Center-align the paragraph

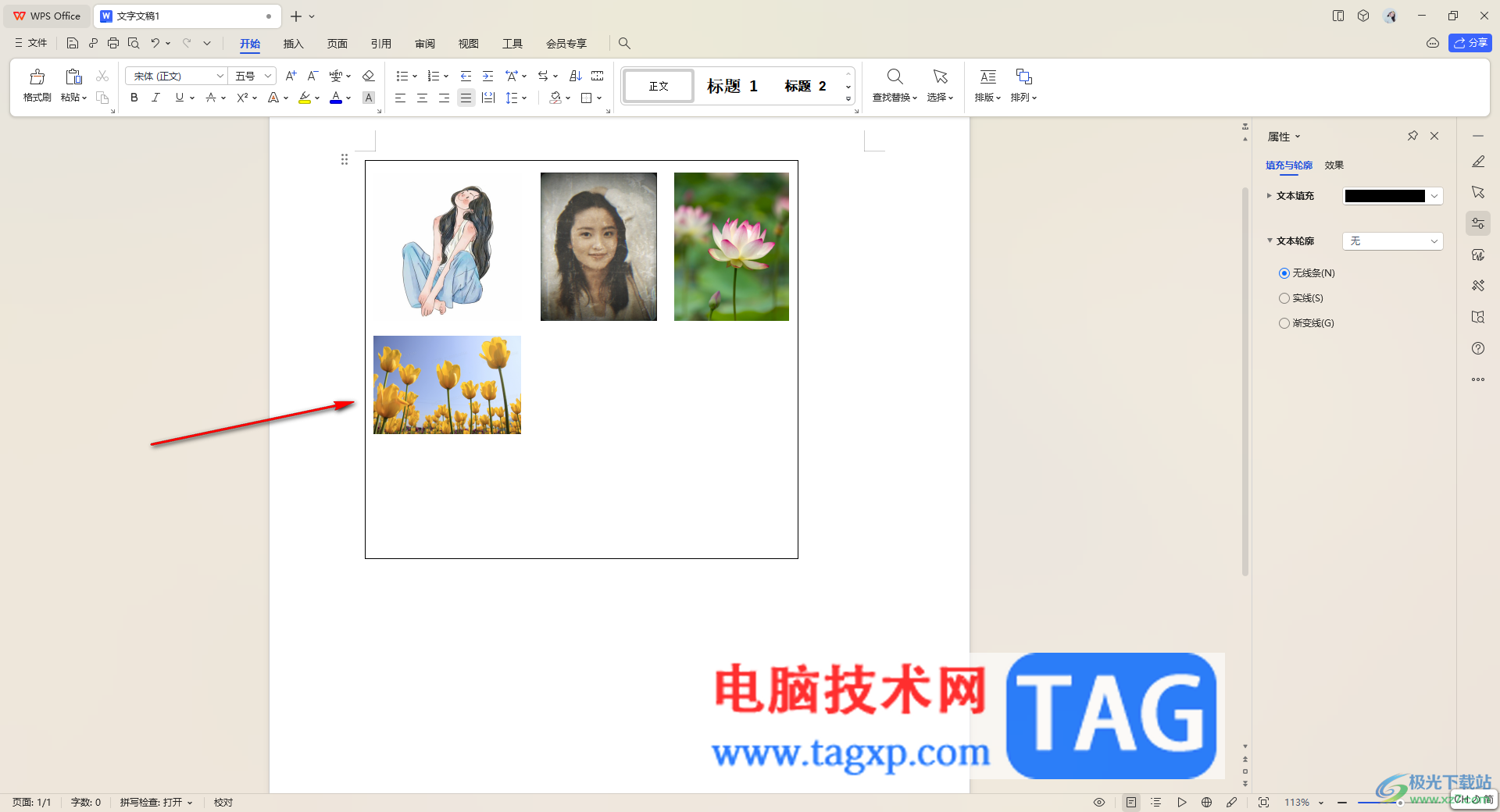click(x=422, y=98)
